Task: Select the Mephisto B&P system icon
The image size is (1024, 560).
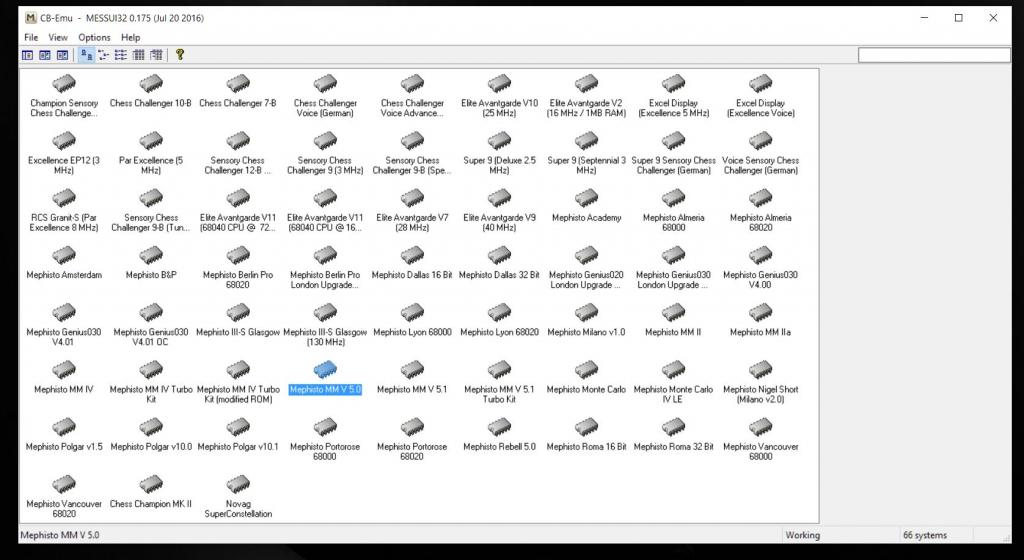Action: coord(151,257)
